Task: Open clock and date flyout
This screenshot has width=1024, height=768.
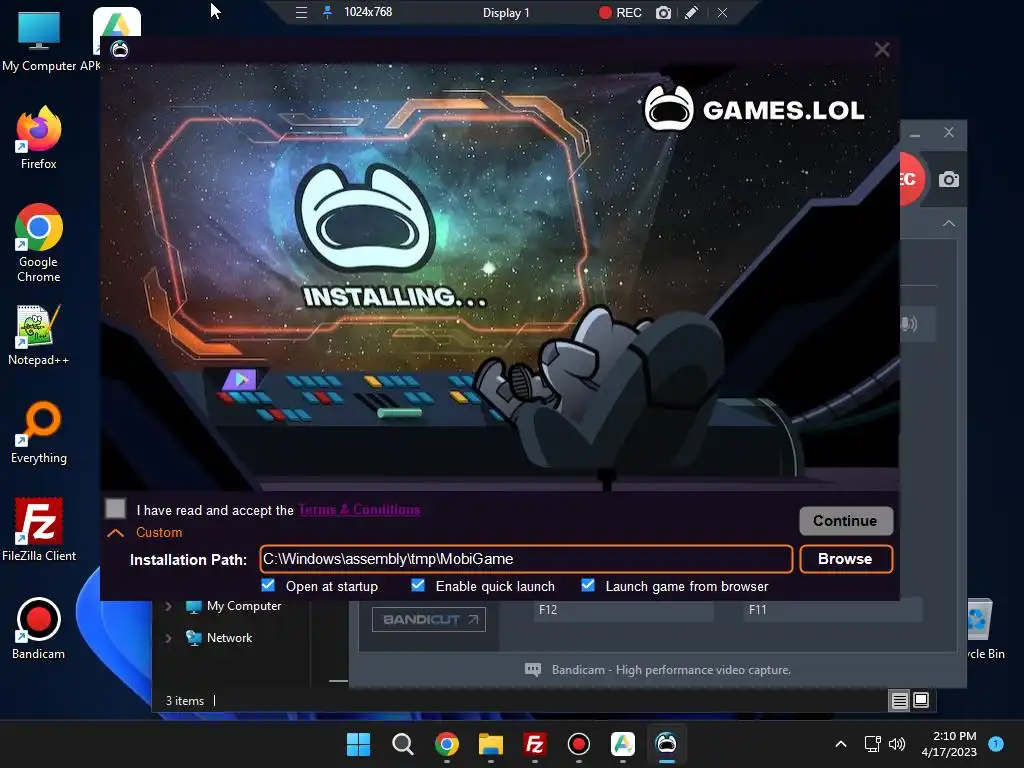Action: [x=949, y=744]
